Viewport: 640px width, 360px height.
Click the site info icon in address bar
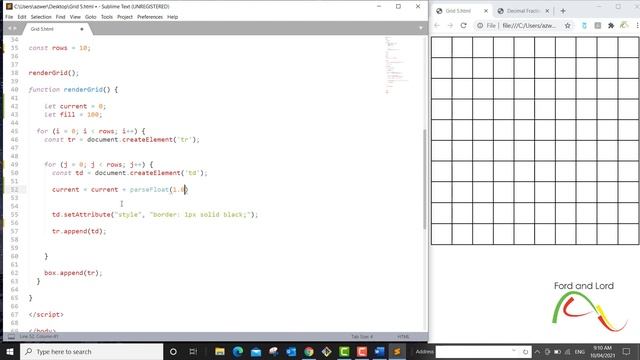pyautogui.click(x=480, y=25)
